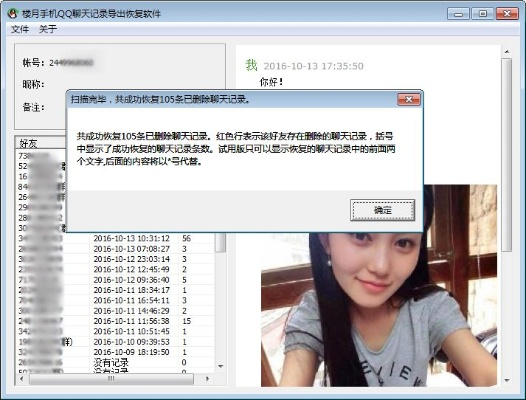The image size is (526, 400).
Task: Click the chat pane scroll-up arrow
Action: [507, 52]
